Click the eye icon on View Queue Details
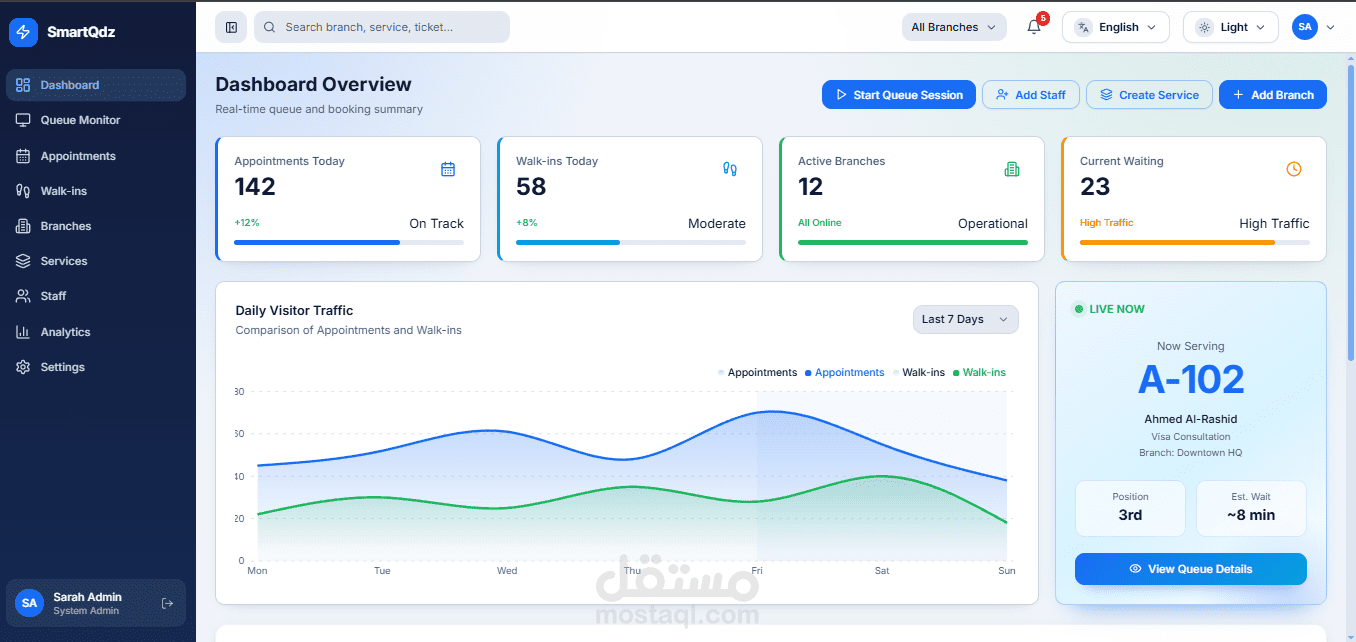The width and height of the screenshot is (1356, 642). click(x=1135, y=569)
